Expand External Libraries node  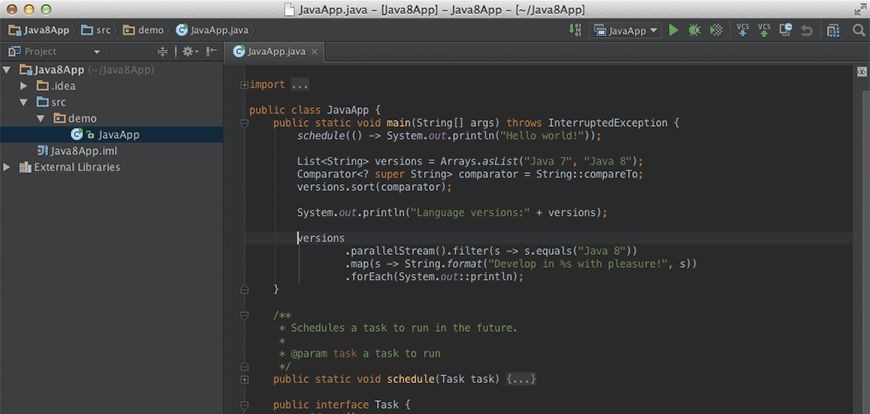pyautogui.click(x=9, y=167)
